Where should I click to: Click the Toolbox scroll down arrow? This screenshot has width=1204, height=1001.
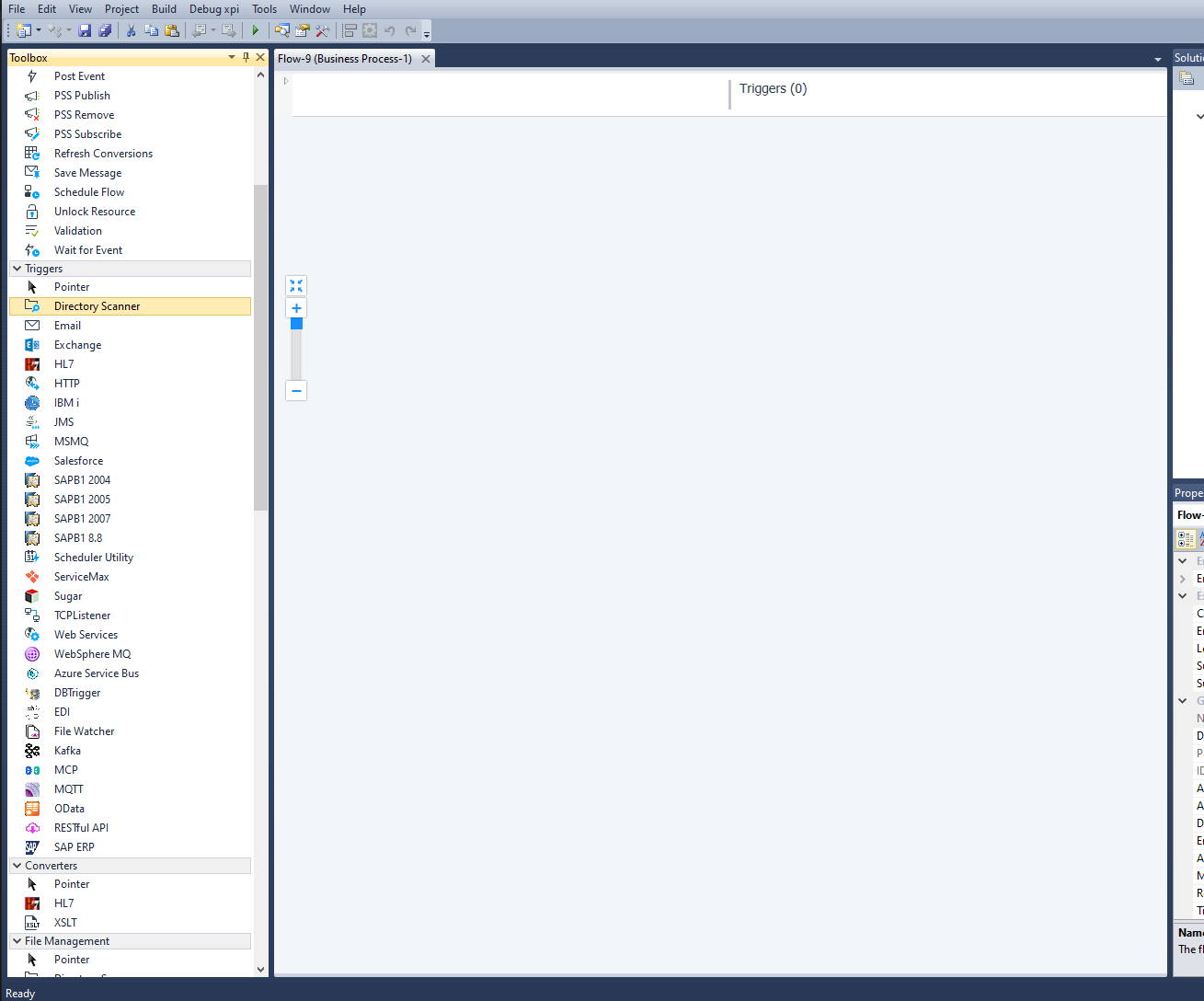tap(260, 969)
